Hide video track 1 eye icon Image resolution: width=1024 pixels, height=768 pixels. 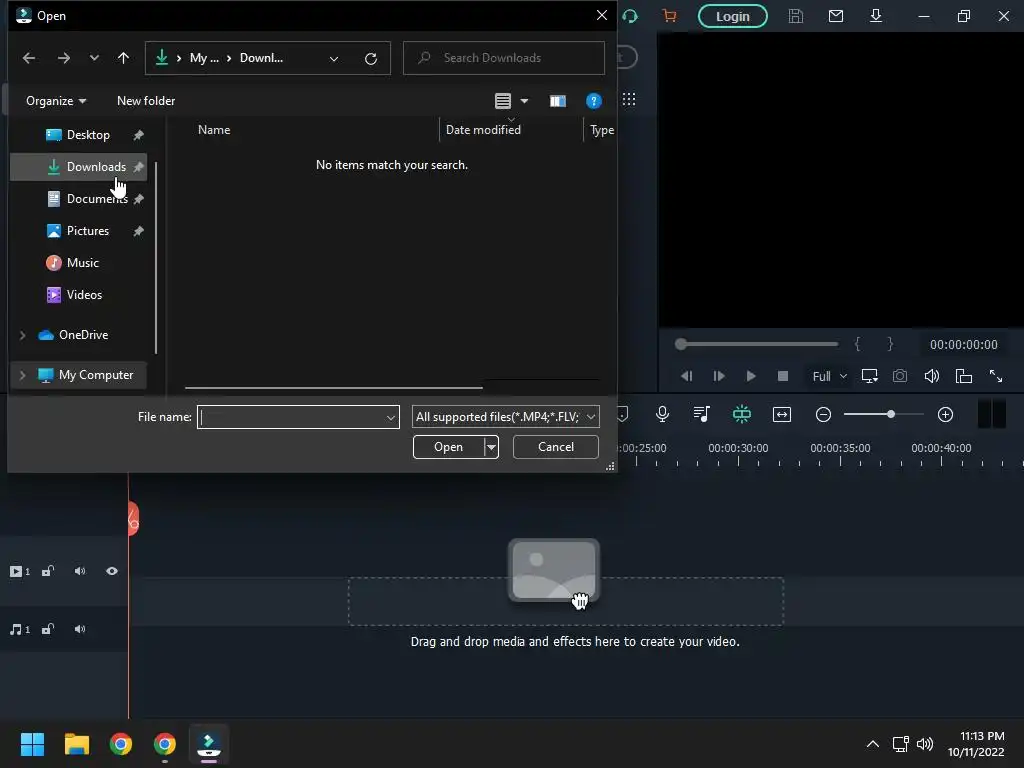112,571
